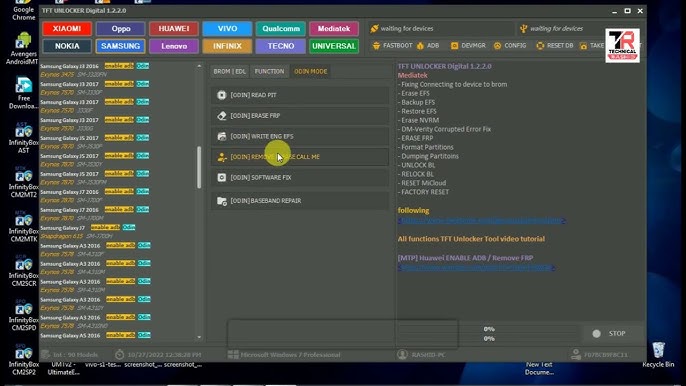The image size is (686, 386).
Task: Open FASTBOOT toolbar option
Action: 392,46
